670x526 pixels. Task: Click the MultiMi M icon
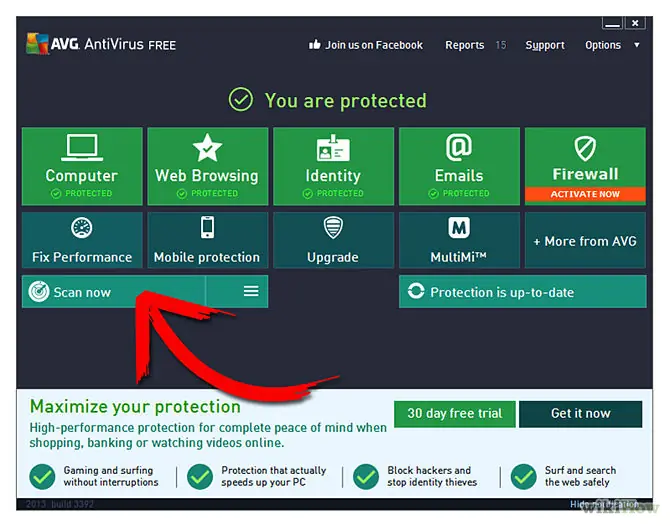coord(459,228)
